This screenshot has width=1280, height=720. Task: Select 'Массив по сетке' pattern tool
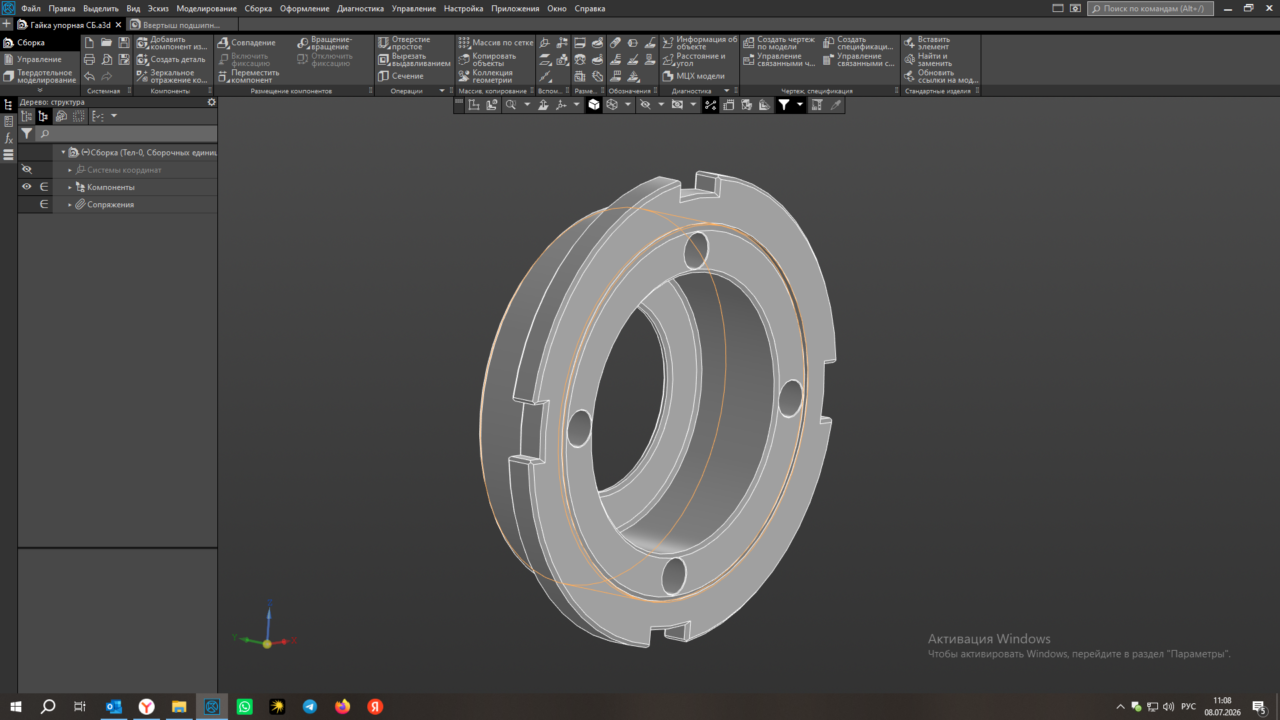496,43
